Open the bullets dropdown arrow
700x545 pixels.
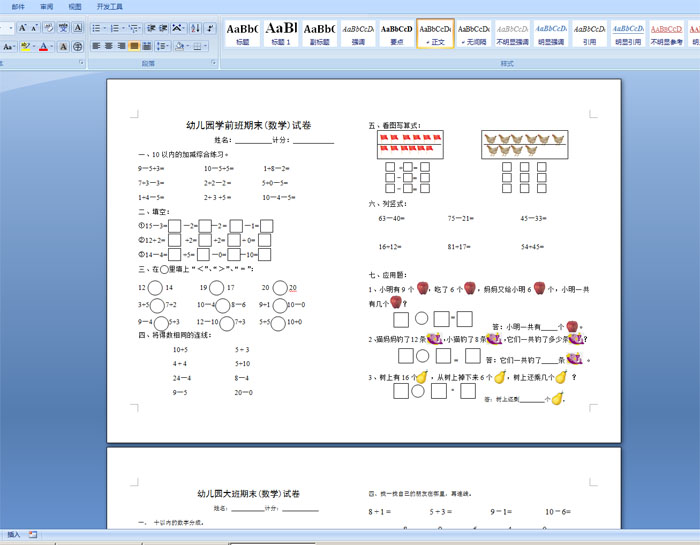coord(104,29)
